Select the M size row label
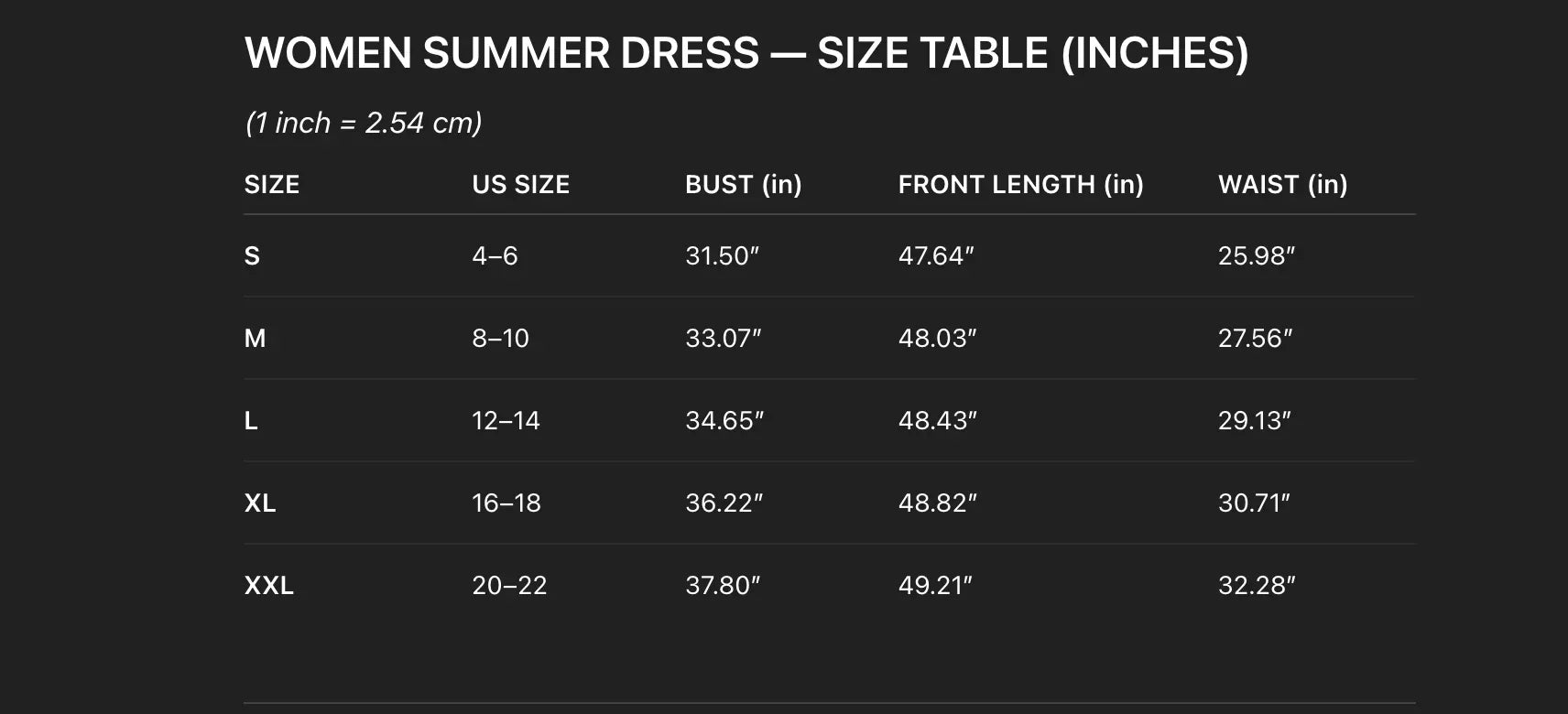1568x714 pixels. point(255,339)
